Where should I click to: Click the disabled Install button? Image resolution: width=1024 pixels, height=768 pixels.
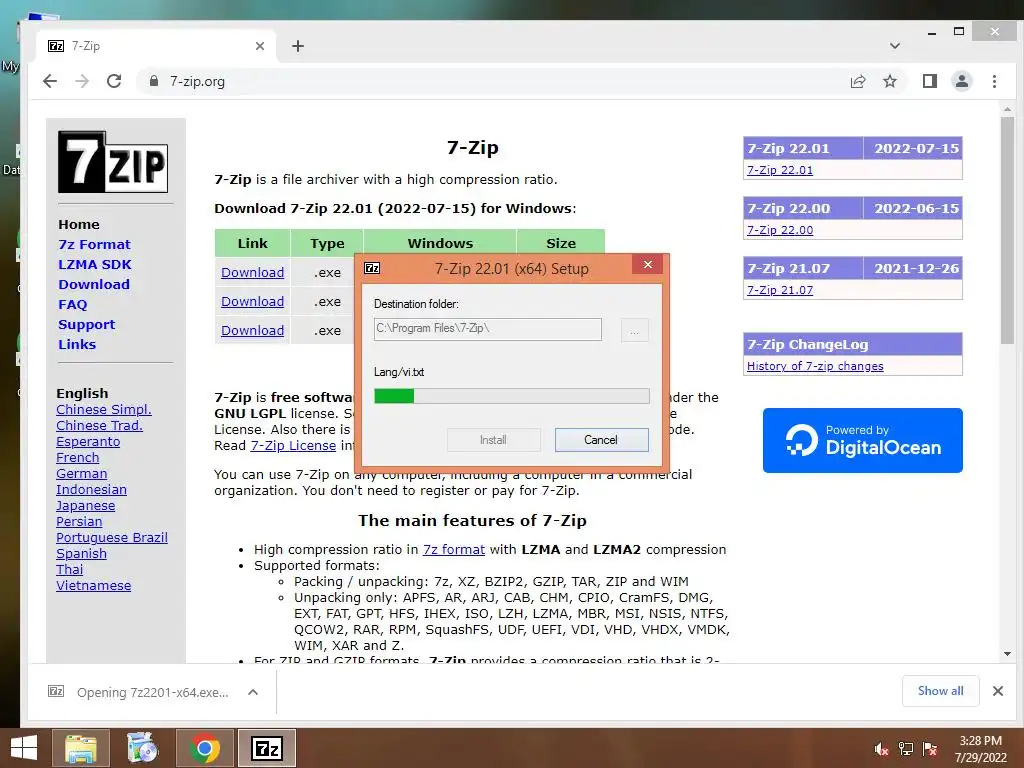coord(494,440)
